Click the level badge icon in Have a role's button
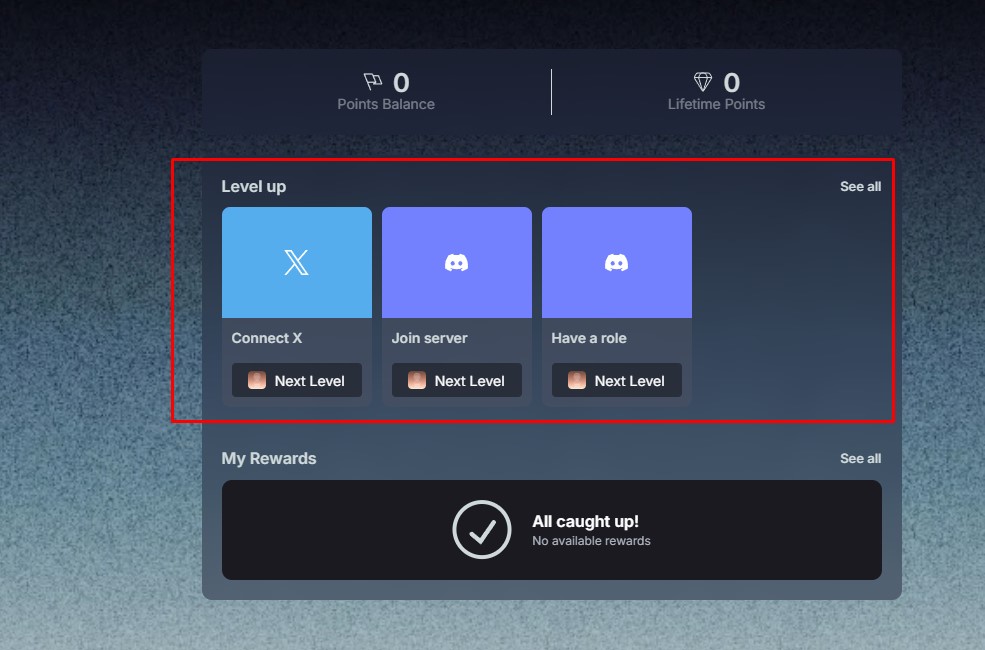 click(x=577, y=380)
